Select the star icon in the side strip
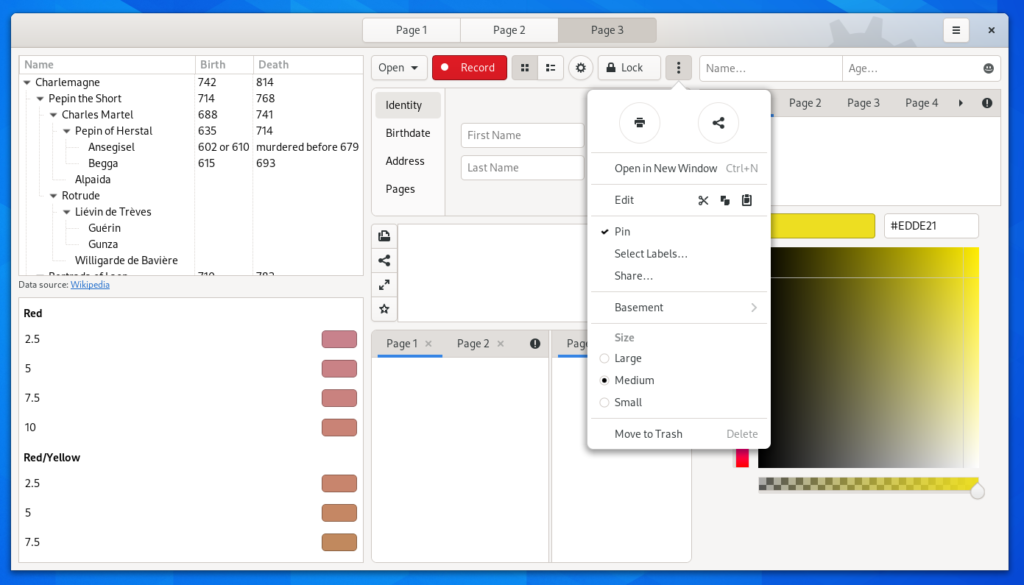The image size is (1024, 585). pos(385,309)
